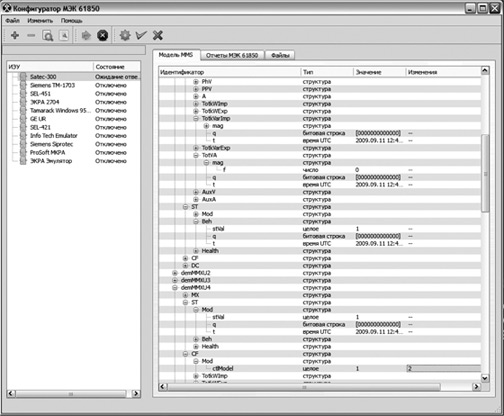Expand the demMMXU2 node
The image size is (504, 416).
pyautogui.click(x=175, y=273)
